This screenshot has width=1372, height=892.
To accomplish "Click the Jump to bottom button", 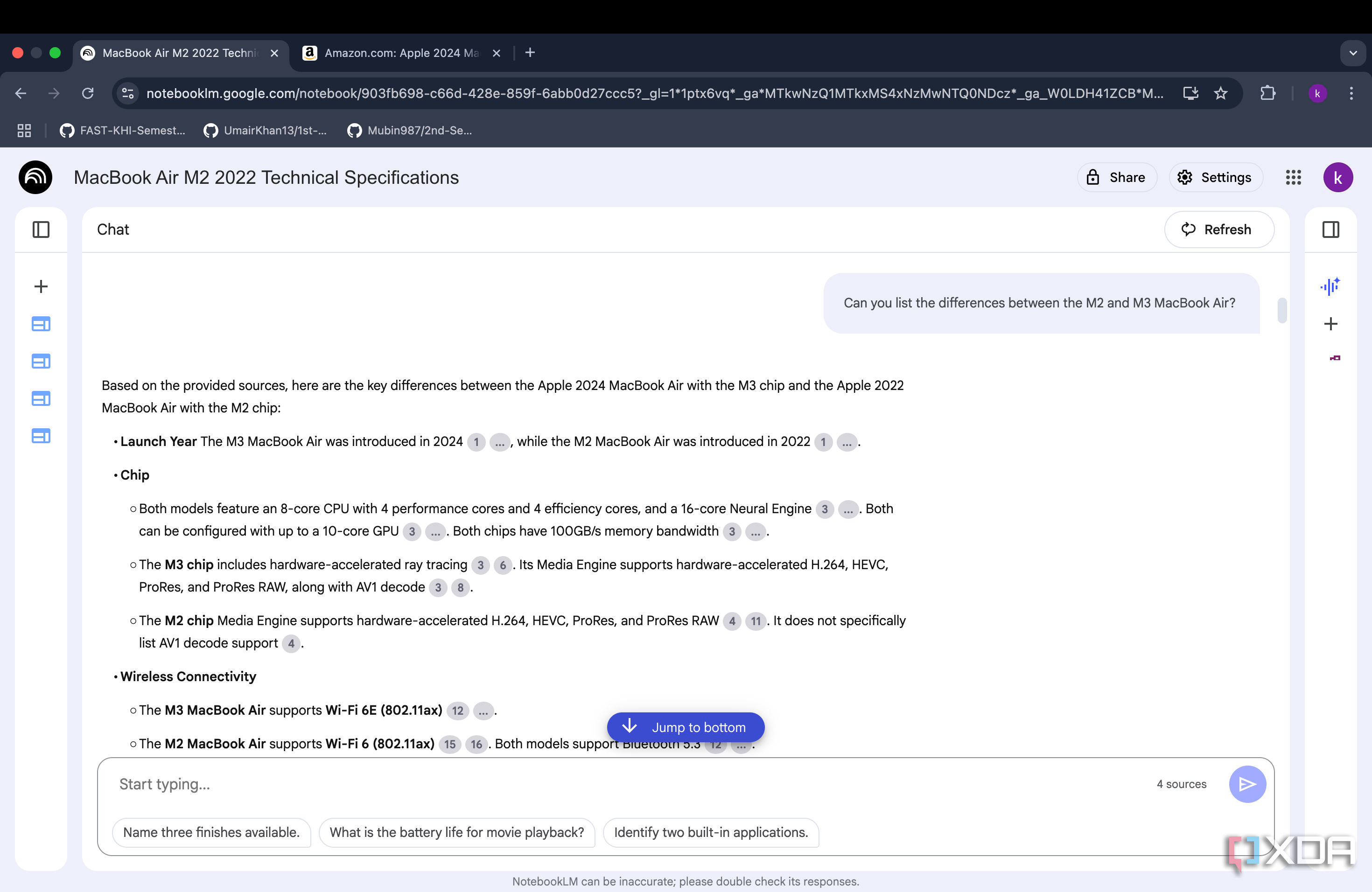I will (686, 727).
